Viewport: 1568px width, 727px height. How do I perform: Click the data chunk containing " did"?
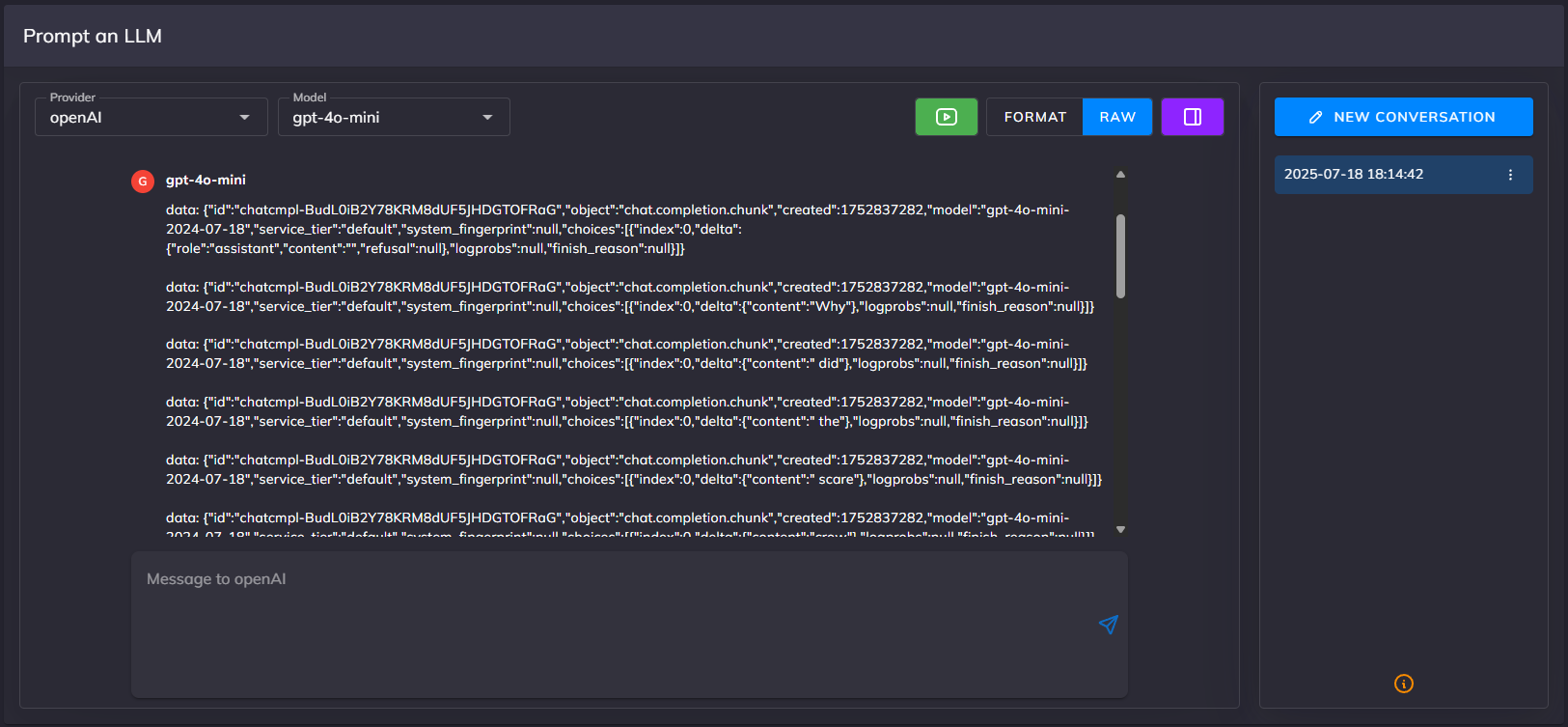(627, 353)
